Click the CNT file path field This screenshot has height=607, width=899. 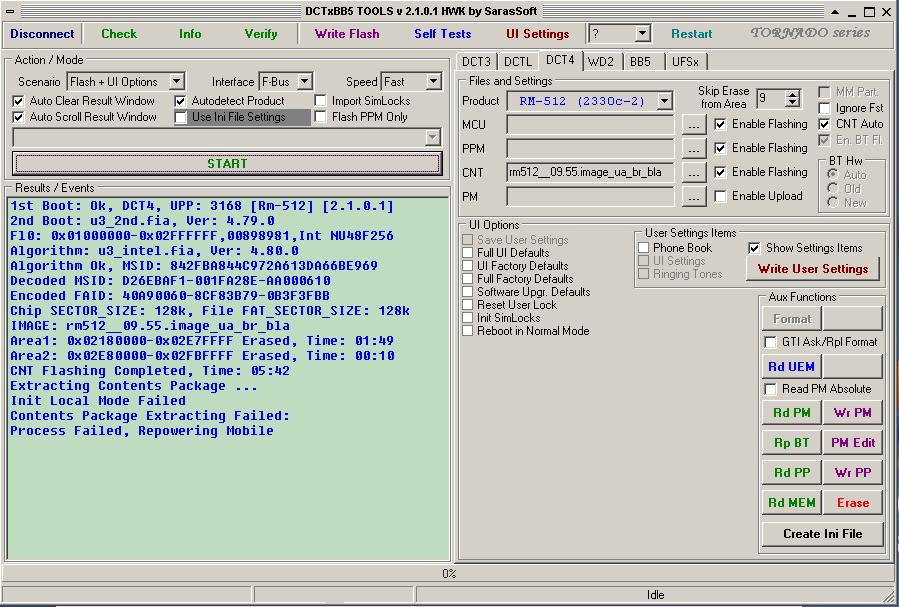(590, 173)
